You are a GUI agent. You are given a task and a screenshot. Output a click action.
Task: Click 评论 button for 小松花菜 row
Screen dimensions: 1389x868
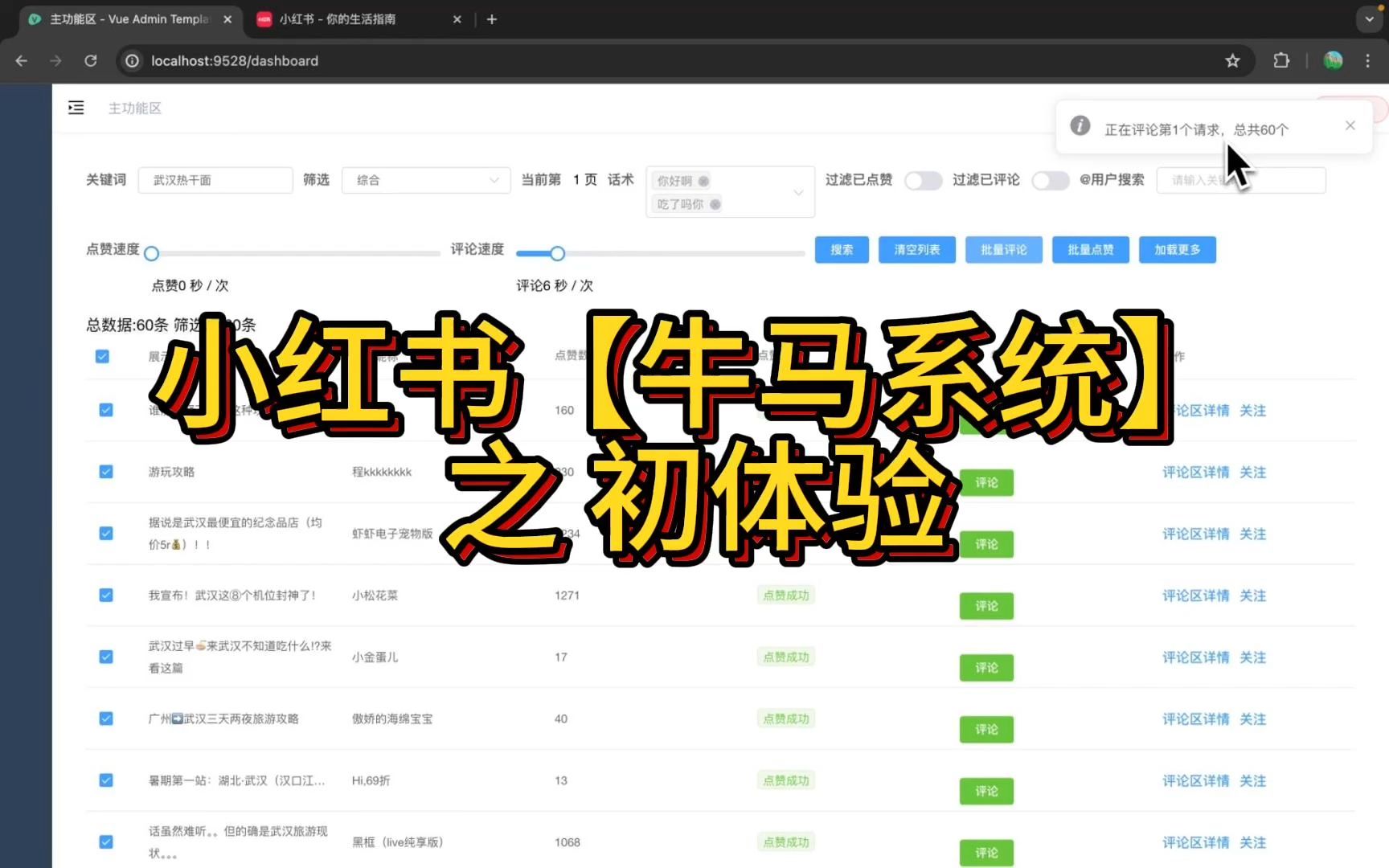[986, 606]
